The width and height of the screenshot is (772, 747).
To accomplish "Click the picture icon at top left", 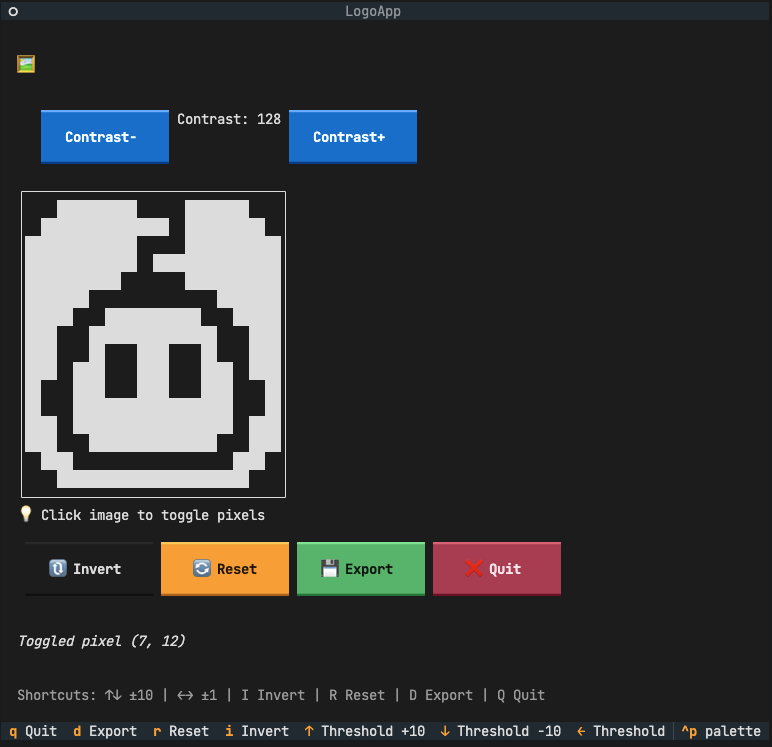I will tap(26, 64).
